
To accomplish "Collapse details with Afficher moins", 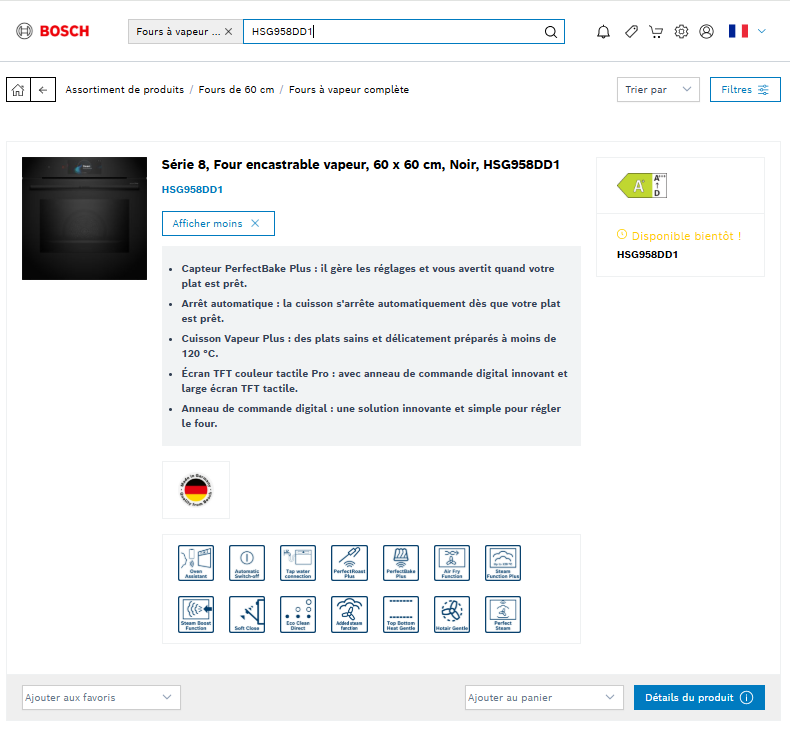I will point(218,223).
